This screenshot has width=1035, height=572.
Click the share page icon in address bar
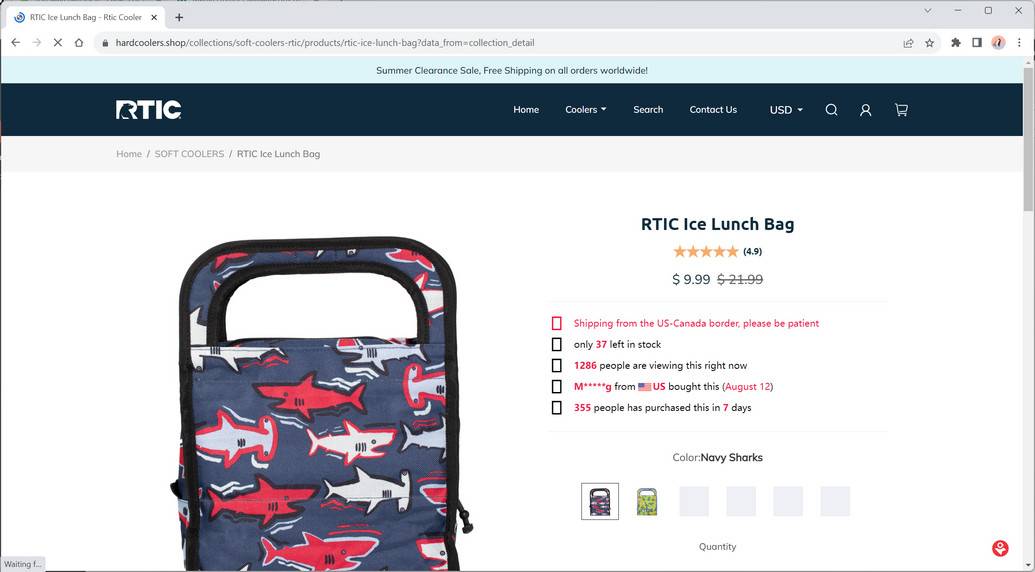tap(908, 43)
